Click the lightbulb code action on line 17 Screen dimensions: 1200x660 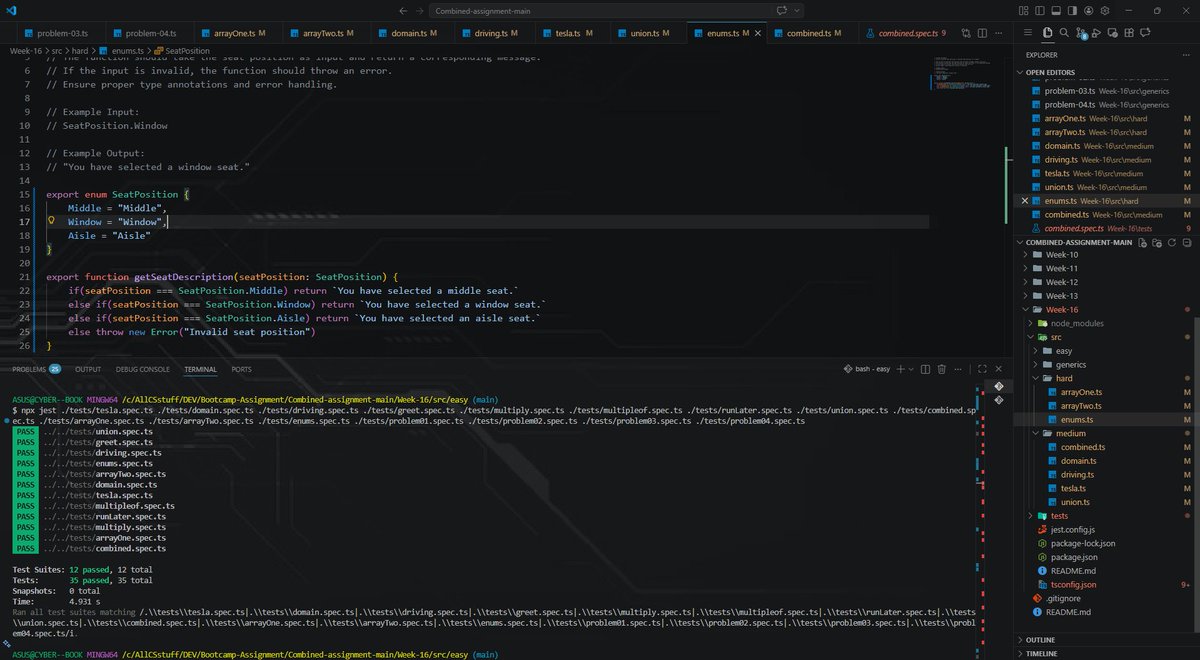[x=51, y=220]
